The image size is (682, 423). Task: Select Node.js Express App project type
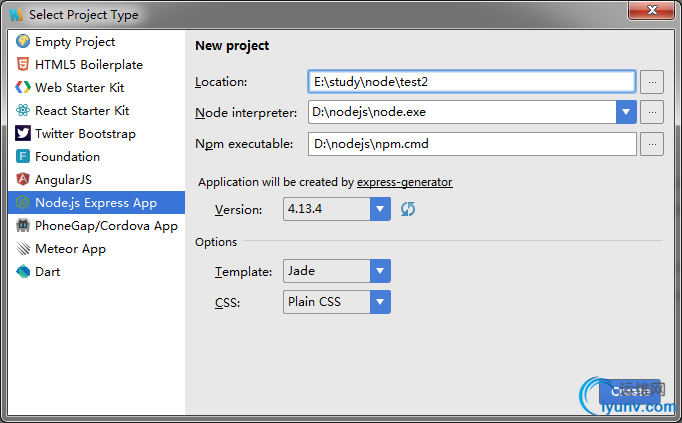(x=95, y=203)
